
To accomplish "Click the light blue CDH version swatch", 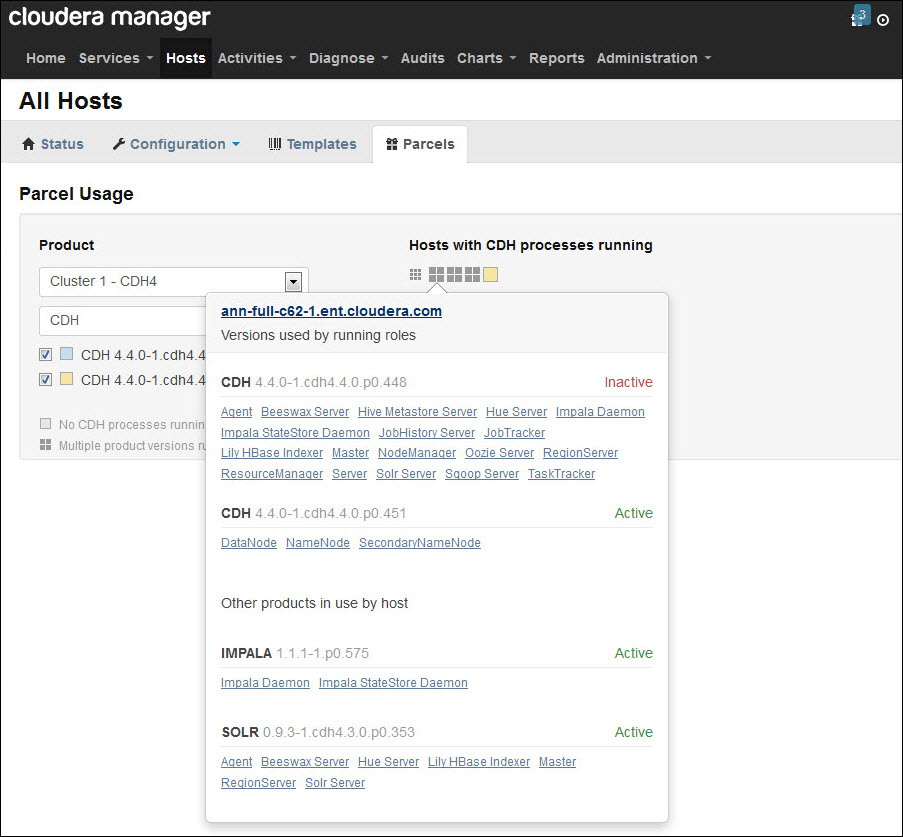I will (66, 353).
